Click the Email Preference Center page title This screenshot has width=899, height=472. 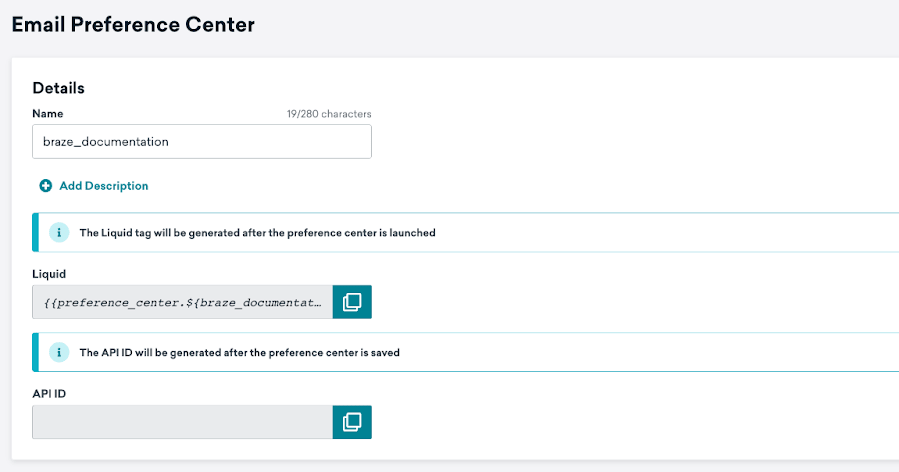133,25
